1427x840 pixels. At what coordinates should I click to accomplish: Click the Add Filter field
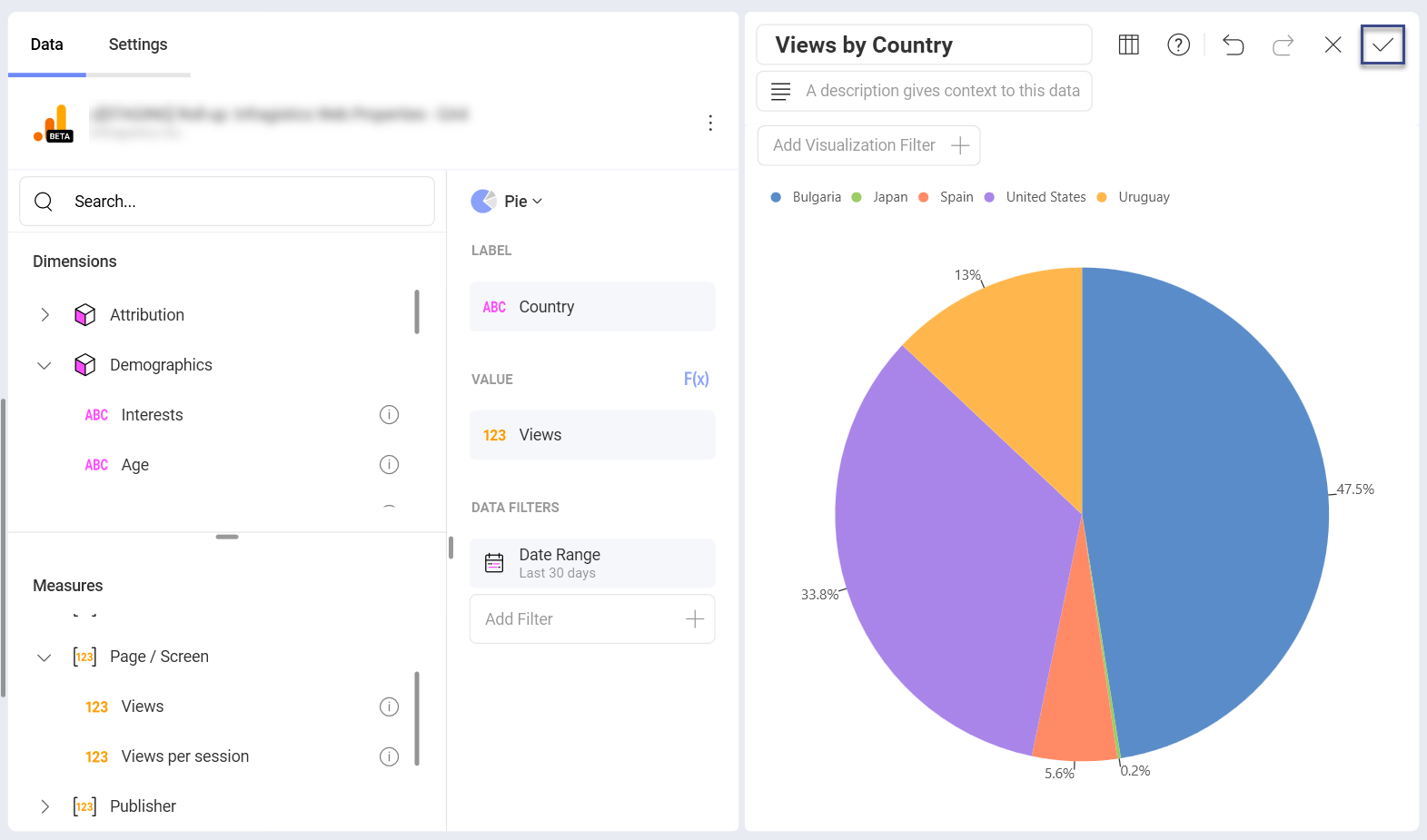[x=592, y=619]
